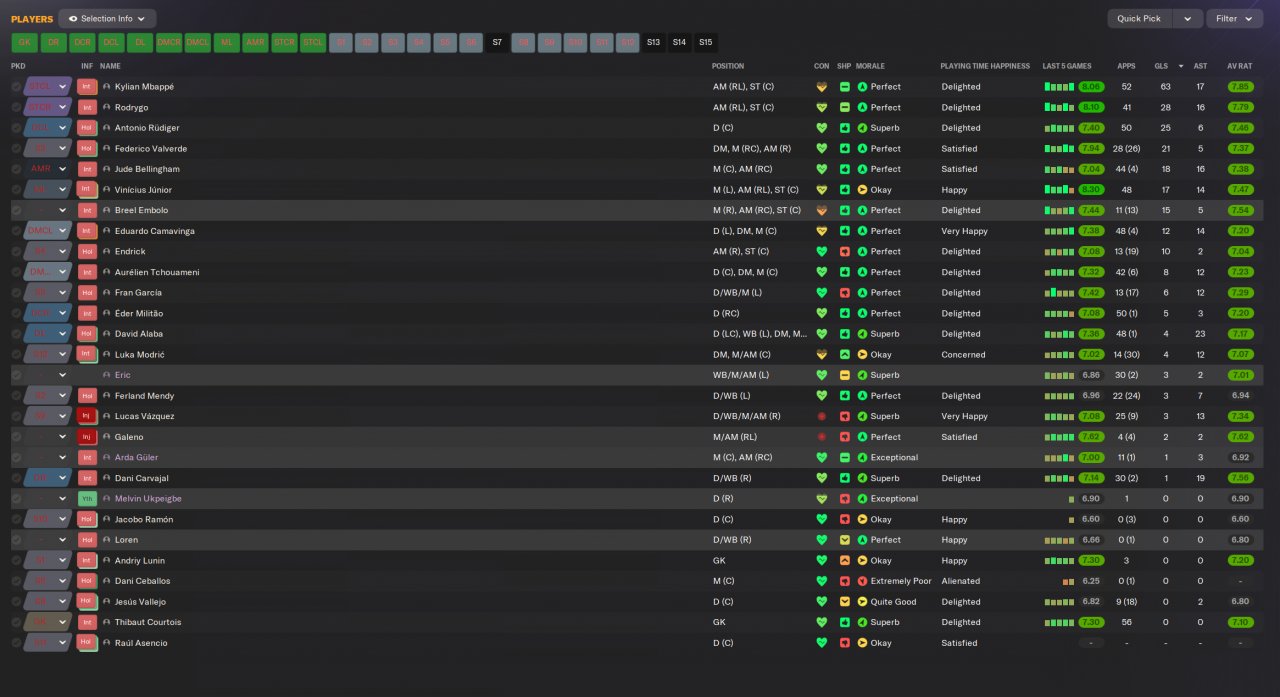The height and width of the screenshot is (697, 1280).
Task: Click Melvin Ukpeigbe's Yth badge
Action: tap(87, 499)
